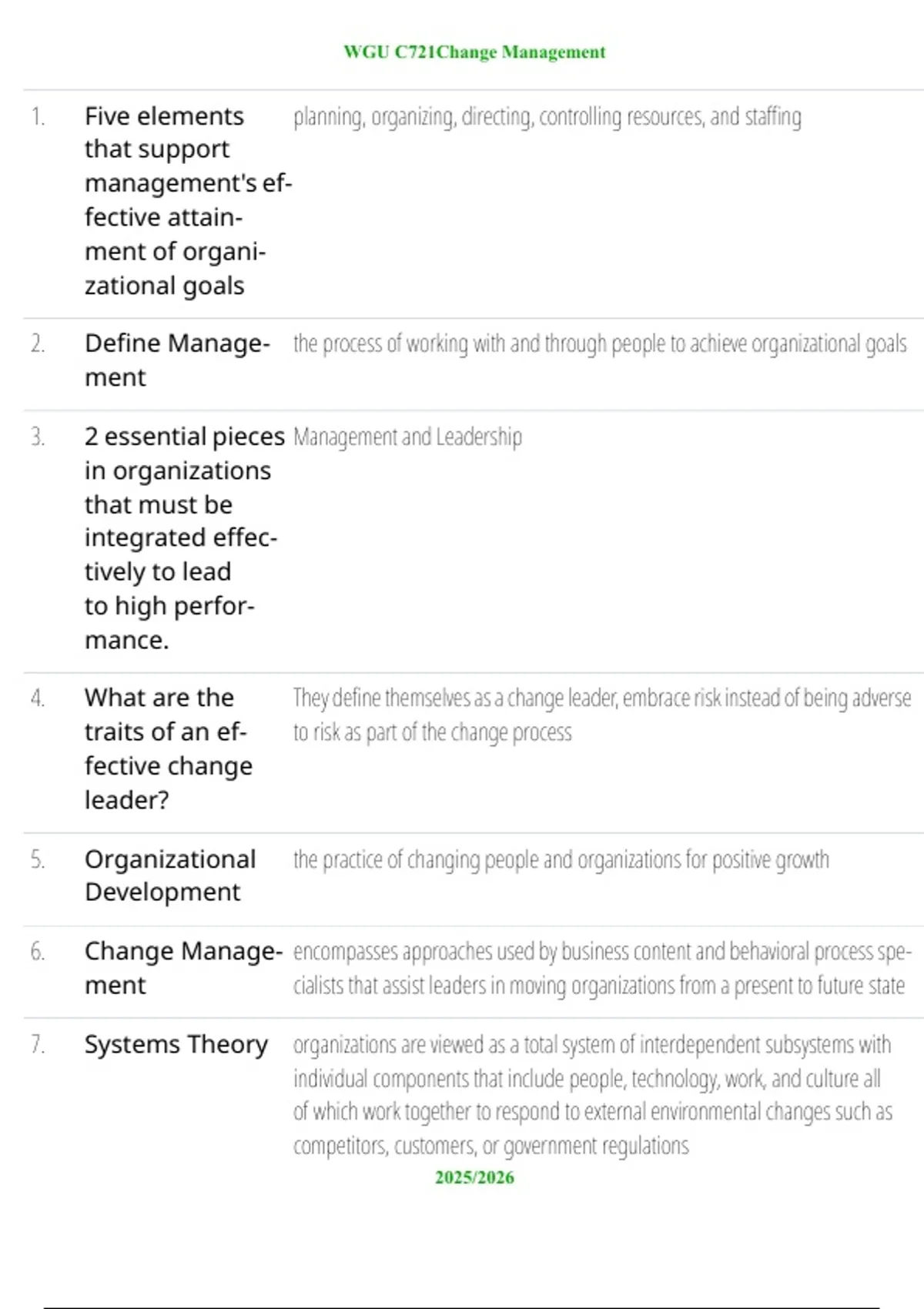Select the 'Define Management' term
The image size is (924, 1309).
178,360
